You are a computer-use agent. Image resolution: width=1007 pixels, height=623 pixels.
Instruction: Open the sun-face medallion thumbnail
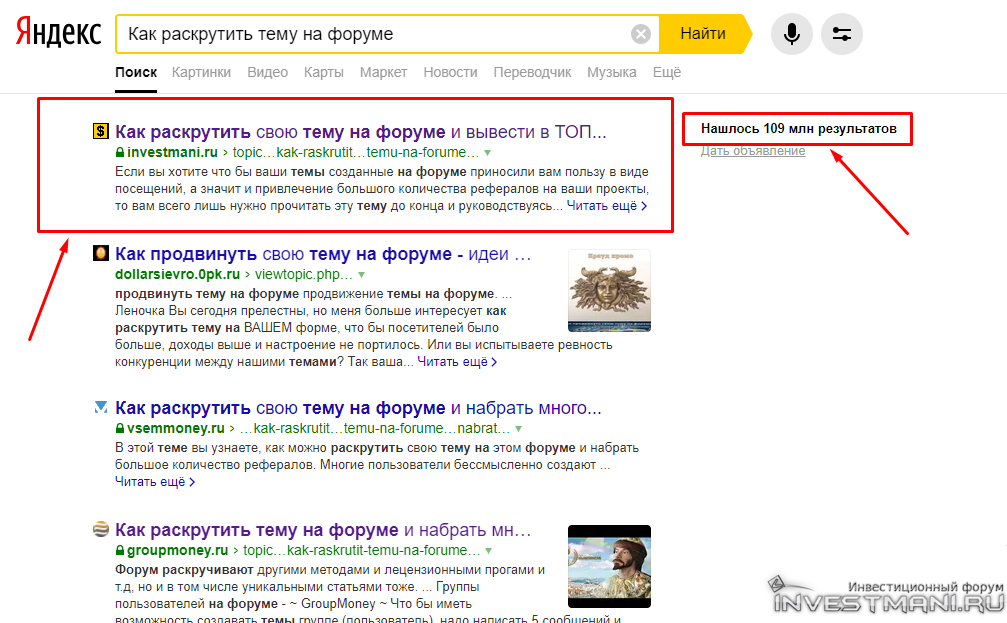click(x=609, y=290)
